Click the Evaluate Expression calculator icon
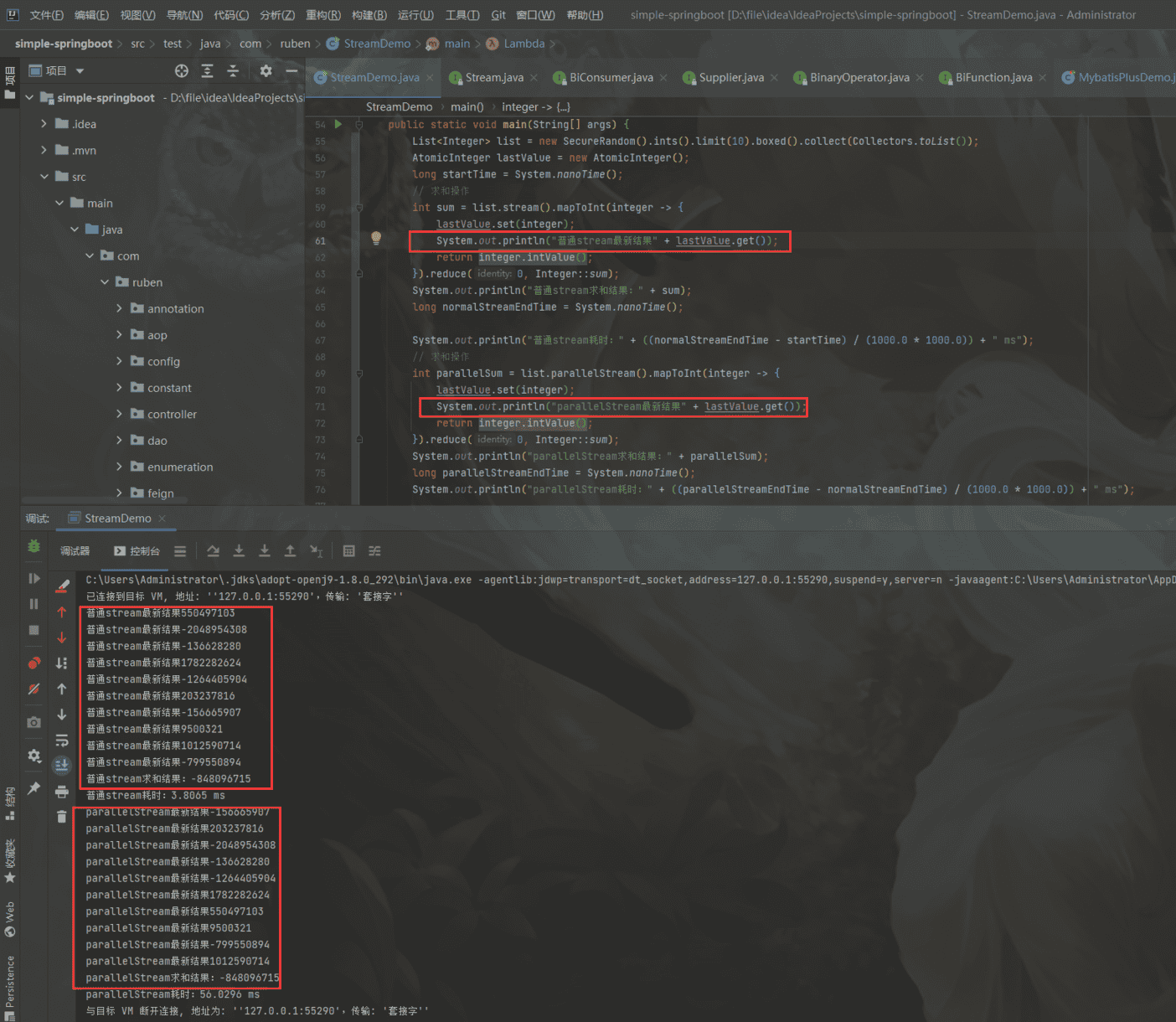 coord(349,551)
